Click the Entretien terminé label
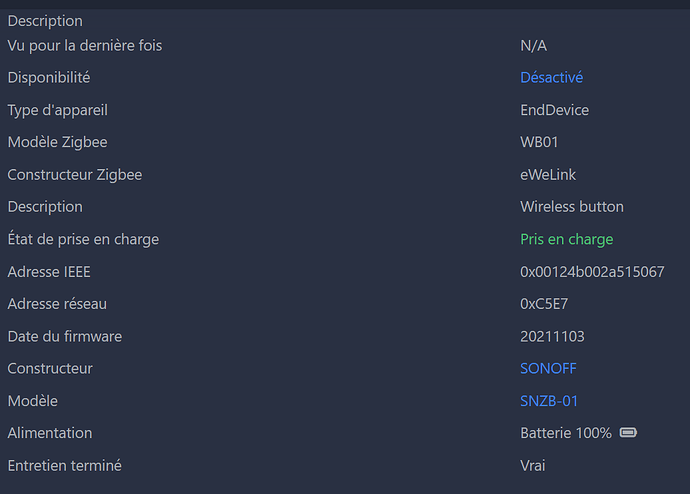Viewport: 690px width, 494px height. [65, 465]
